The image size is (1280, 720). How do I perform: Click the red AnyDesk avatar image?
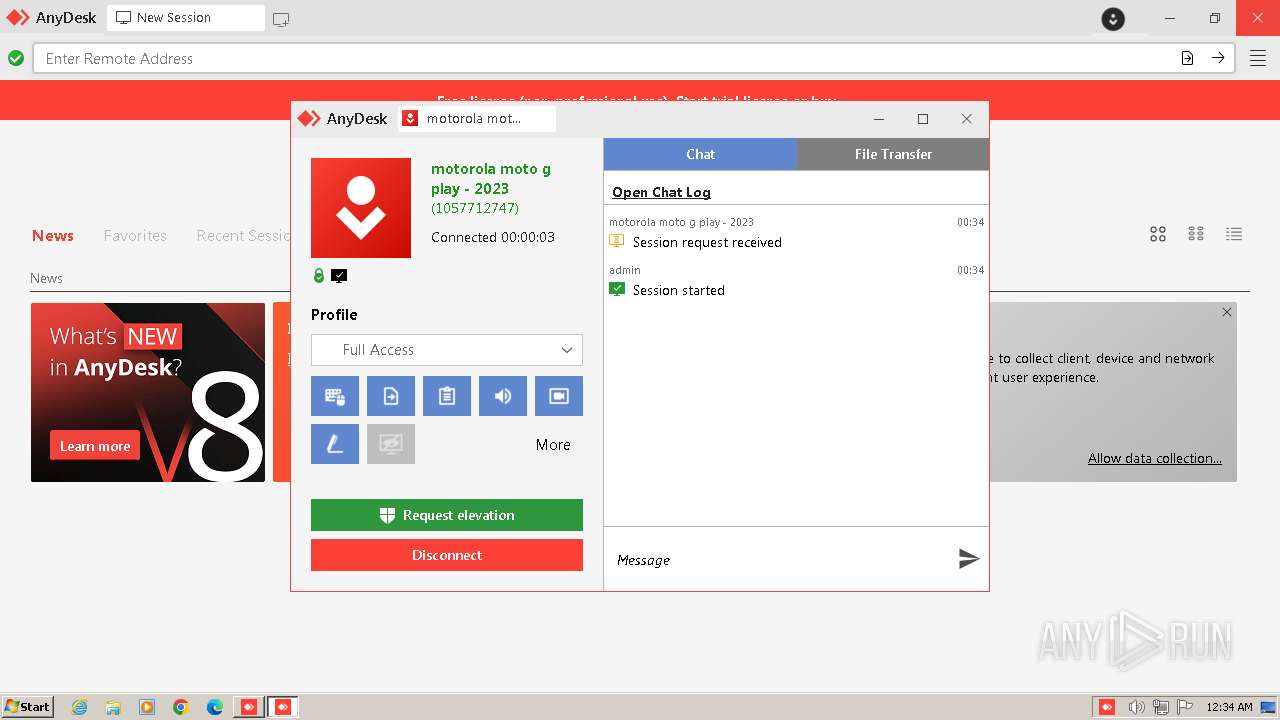[361, 208]
